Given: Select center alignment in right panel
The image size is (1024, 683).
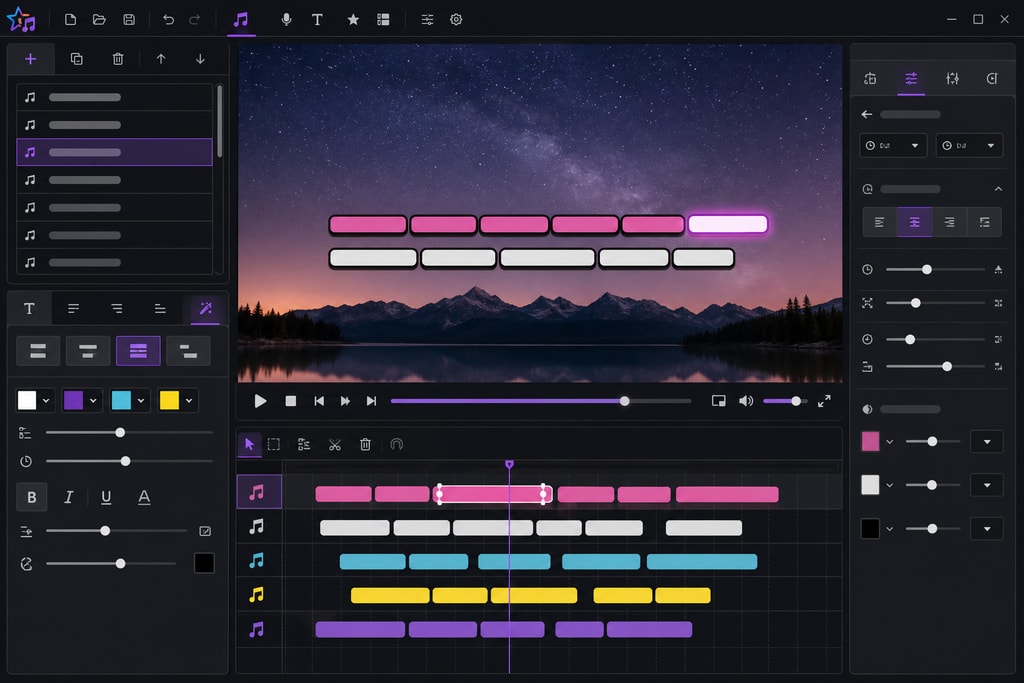Looking at the screenshot, I should [x=914, y=223].
